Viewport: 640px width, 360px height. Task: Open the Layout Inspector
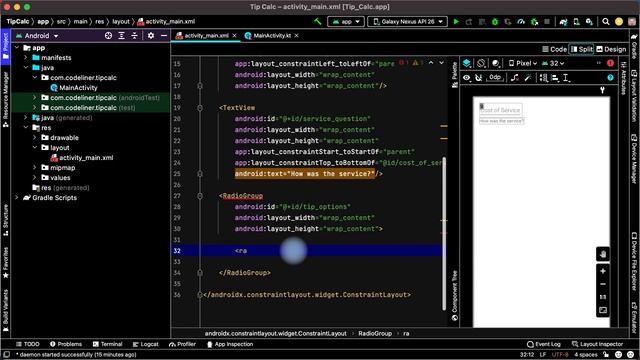coord(598,344)
